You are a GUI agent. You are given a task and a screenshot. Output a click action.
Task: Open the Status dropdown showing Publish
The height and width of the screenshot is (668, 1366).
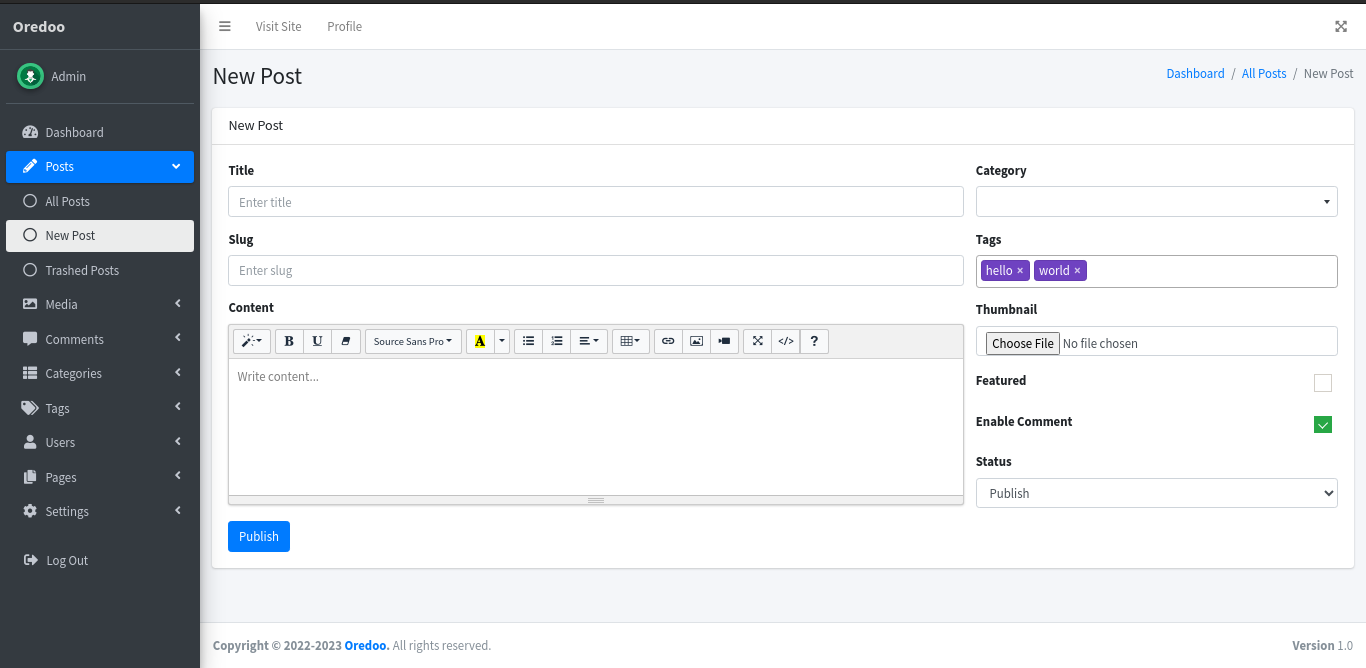tap(1156, 493)
